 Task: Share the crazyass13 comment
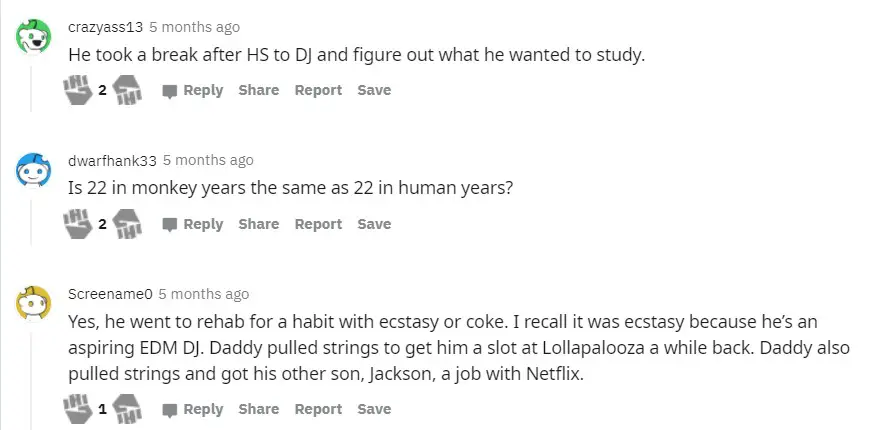point(258,90)
